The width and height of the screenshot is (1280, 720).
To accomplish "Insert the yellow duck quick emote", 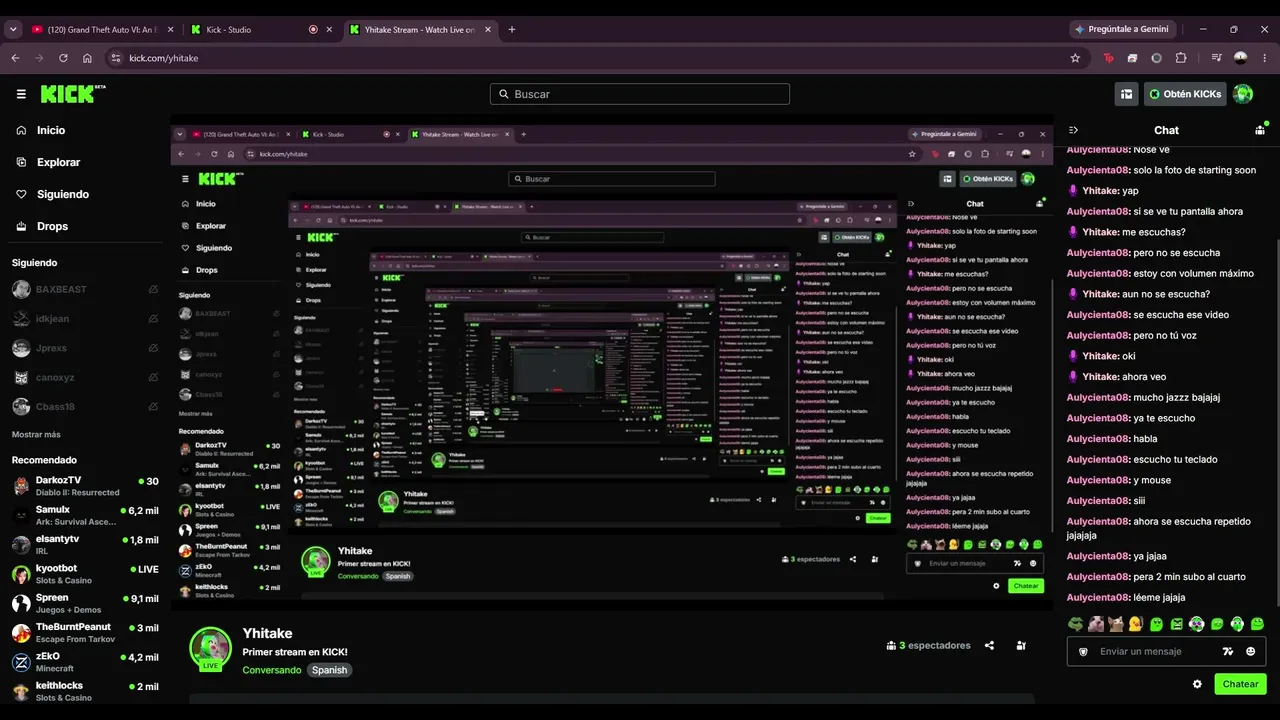I will pyautogui.click(x=1136, y=624).
